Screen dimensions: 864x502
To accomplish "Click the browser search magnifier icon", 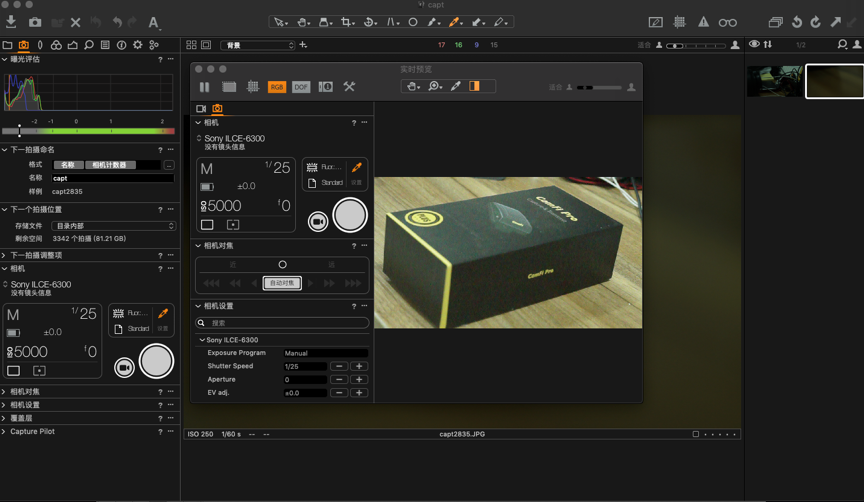I will (842, 44).
